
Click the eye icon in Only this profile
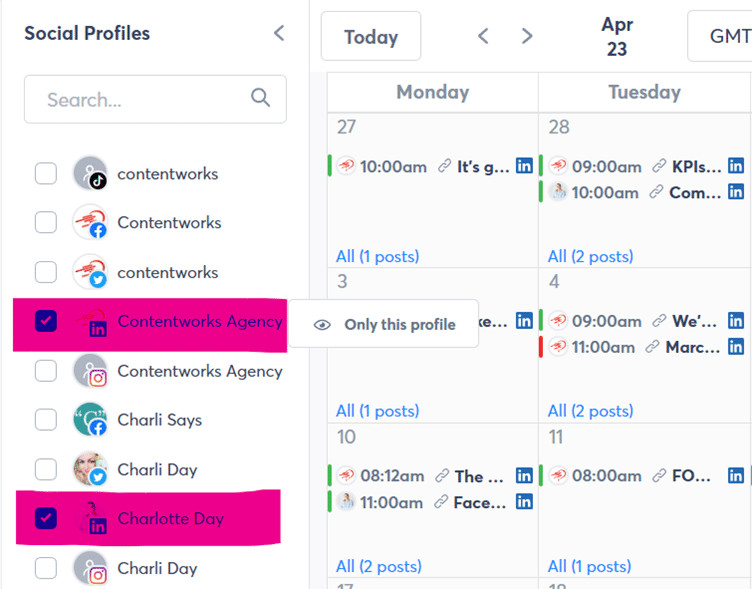pyautogui.click(x=322, y=325)
